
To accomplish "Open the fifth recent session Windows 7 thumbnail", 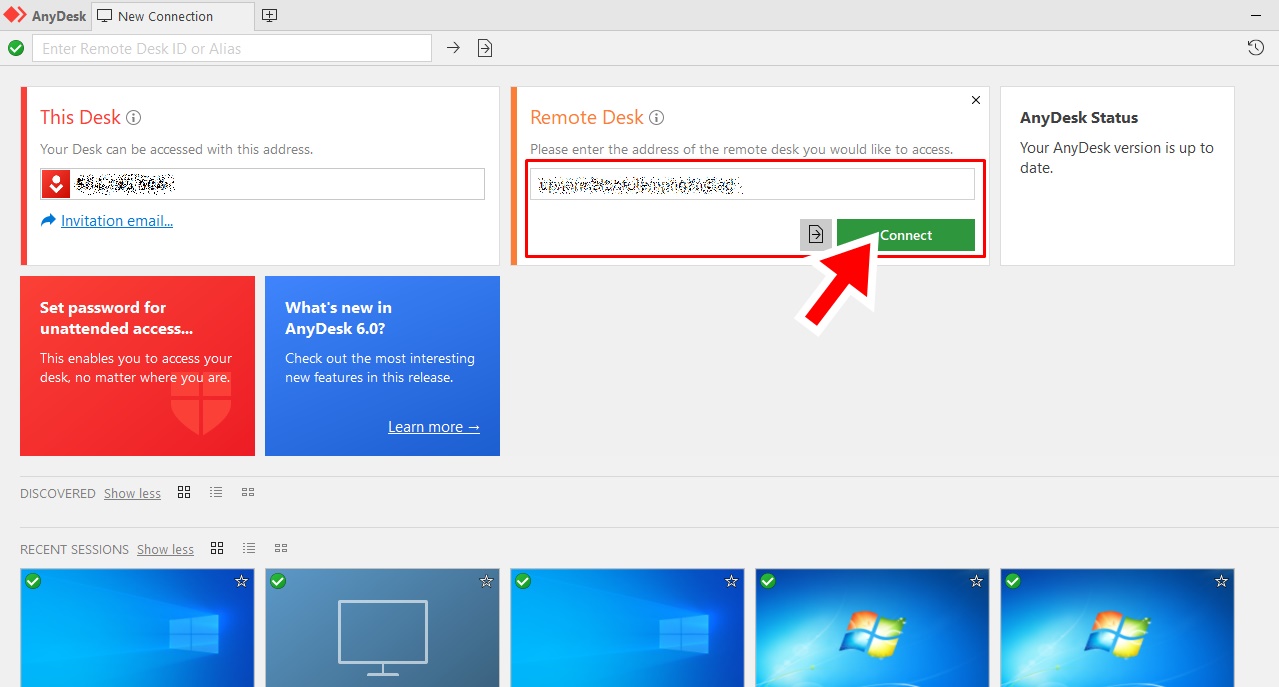I will click(1117, 628).
